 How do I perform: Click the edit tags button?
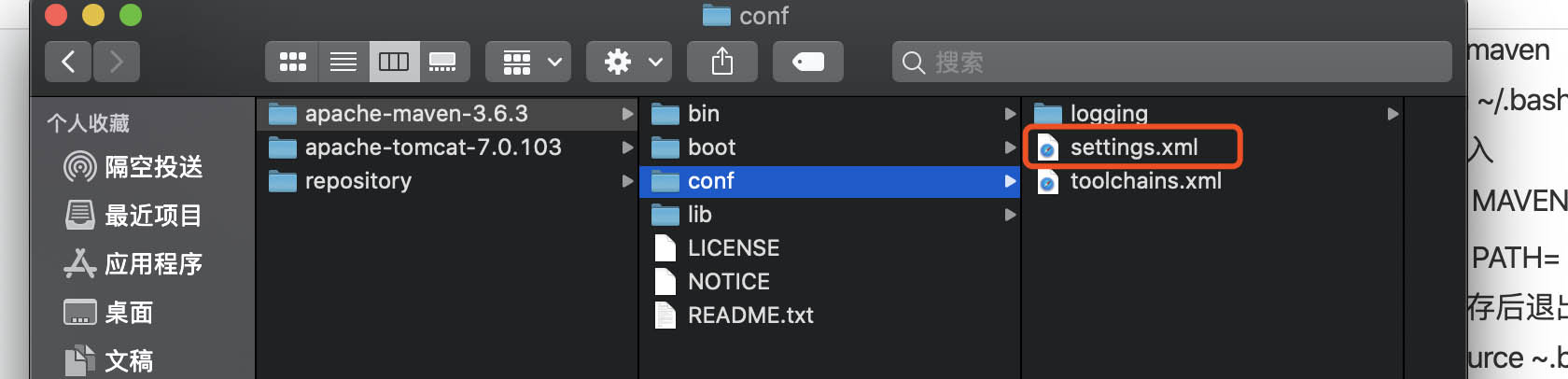(x=807, y=62)
